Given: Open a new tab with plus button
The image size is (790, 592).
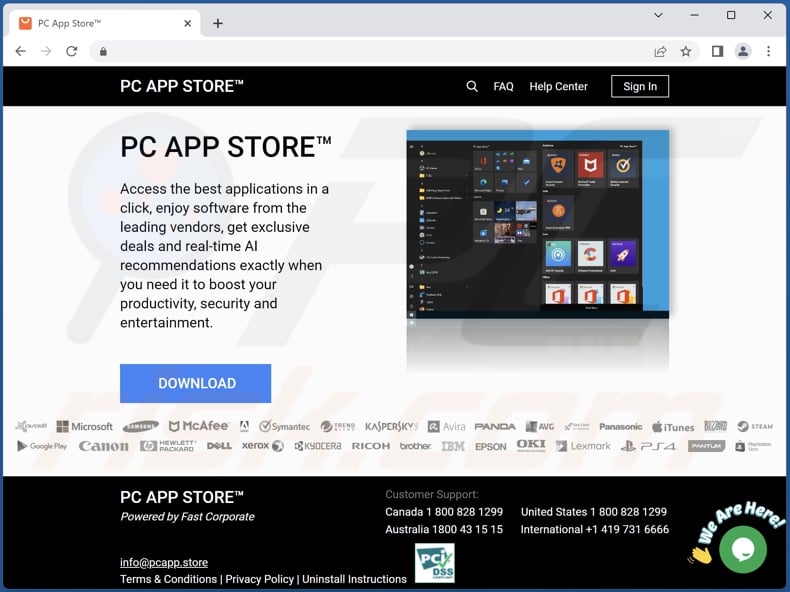Looking at the screenshot, I should 218,23.
